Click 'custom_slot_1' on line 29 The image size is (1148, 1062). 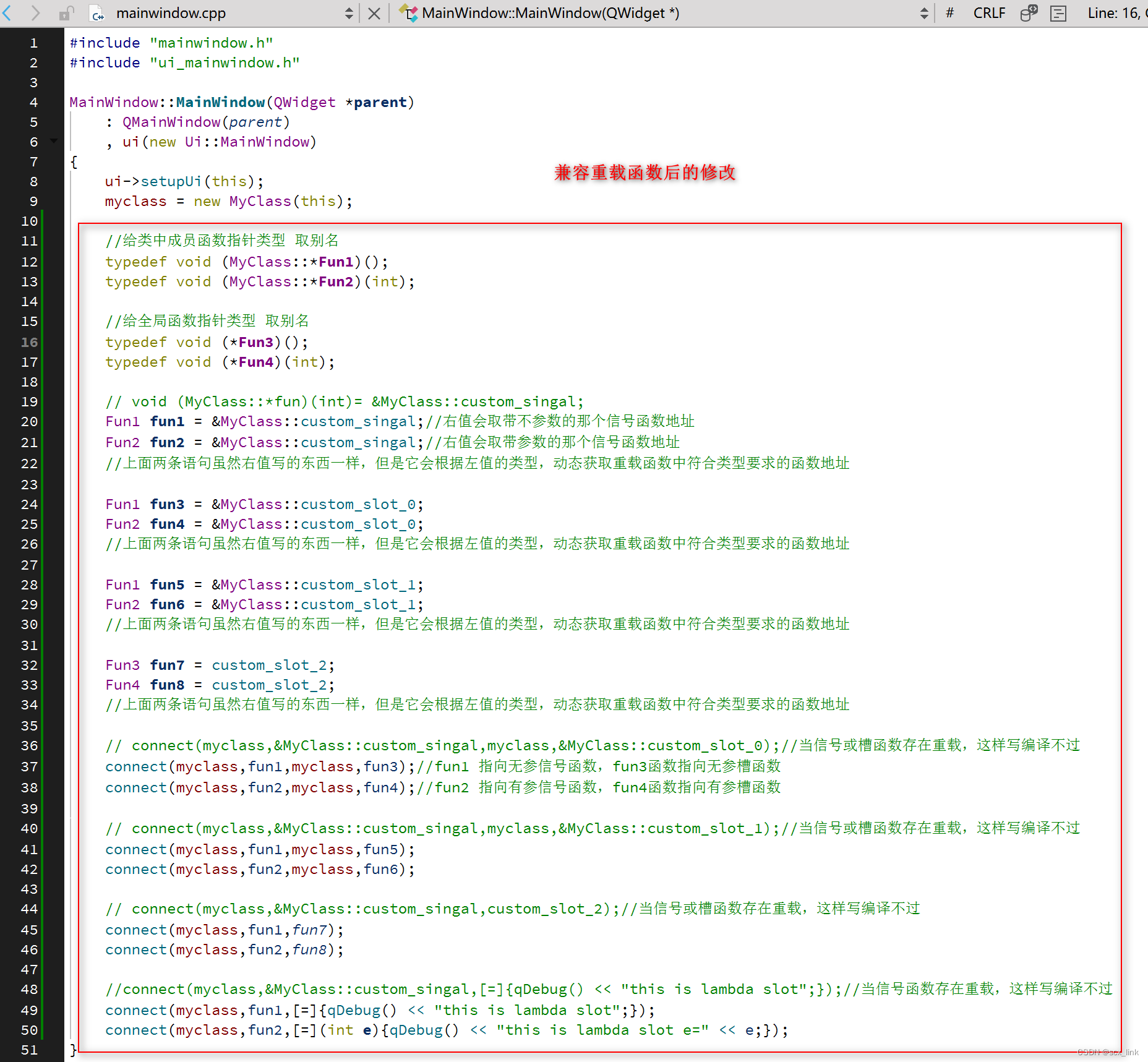click(x=358, y=604)
